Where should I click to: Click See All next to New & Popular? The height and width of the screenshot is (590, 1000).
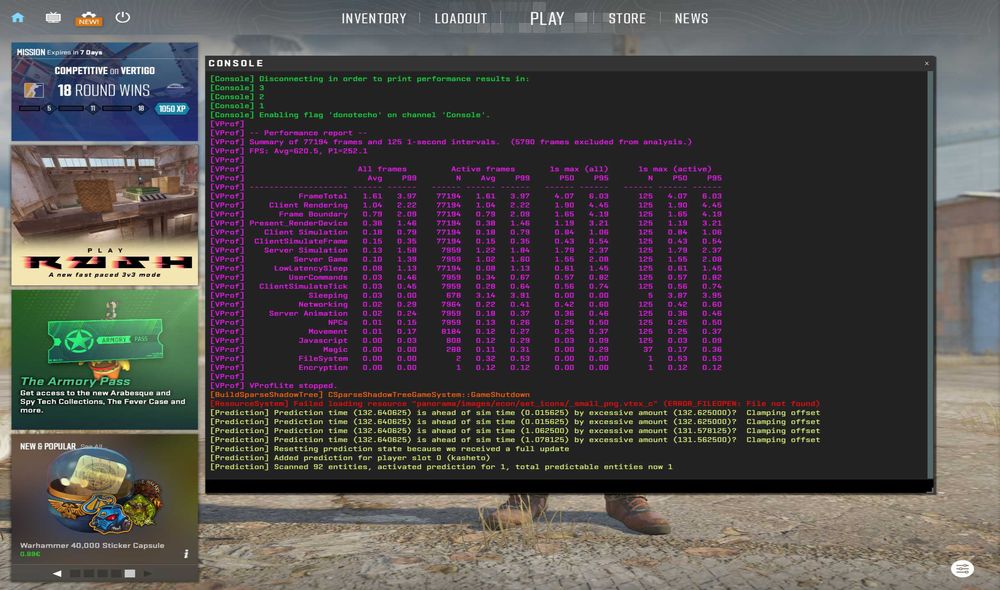point(92,446)
